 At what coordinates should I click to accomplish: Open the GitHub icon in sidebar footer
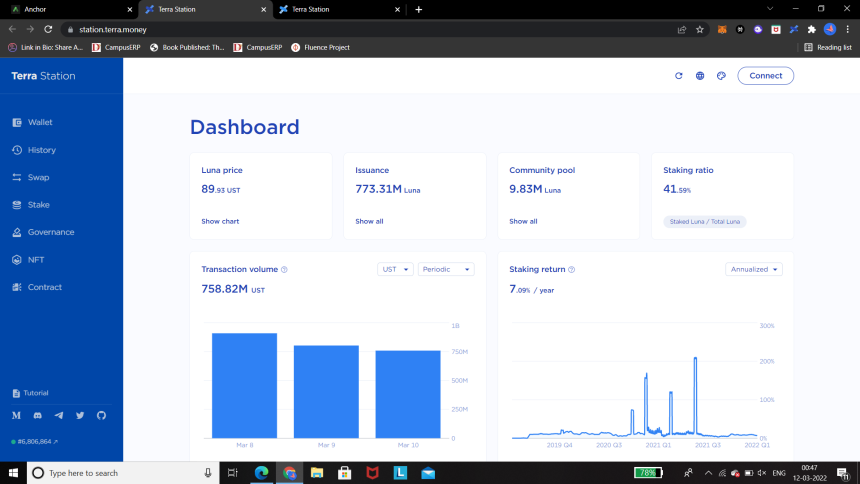pyautogui.click(x=101, y=415)
